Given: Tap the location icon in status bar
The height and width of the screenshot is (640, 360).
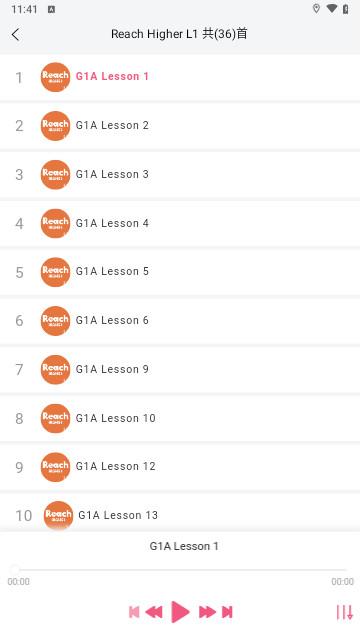Looking at the screenshot, I should 316,9.
